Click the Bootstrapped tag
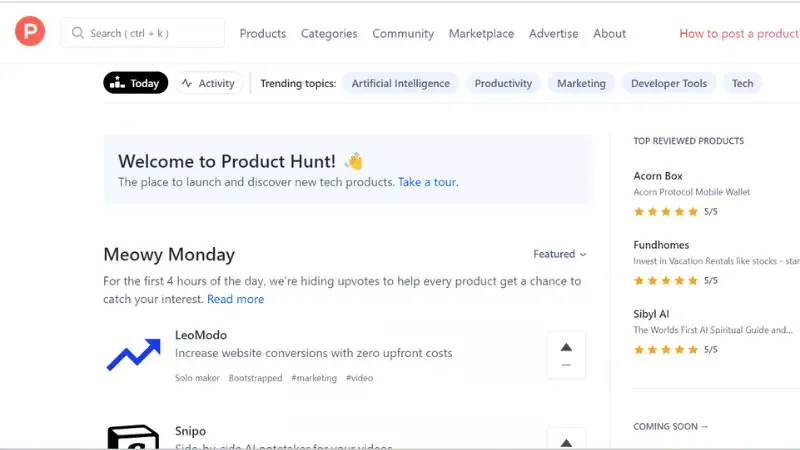The height and width of the screenshot is (450, 800). [x=255, y=378]
